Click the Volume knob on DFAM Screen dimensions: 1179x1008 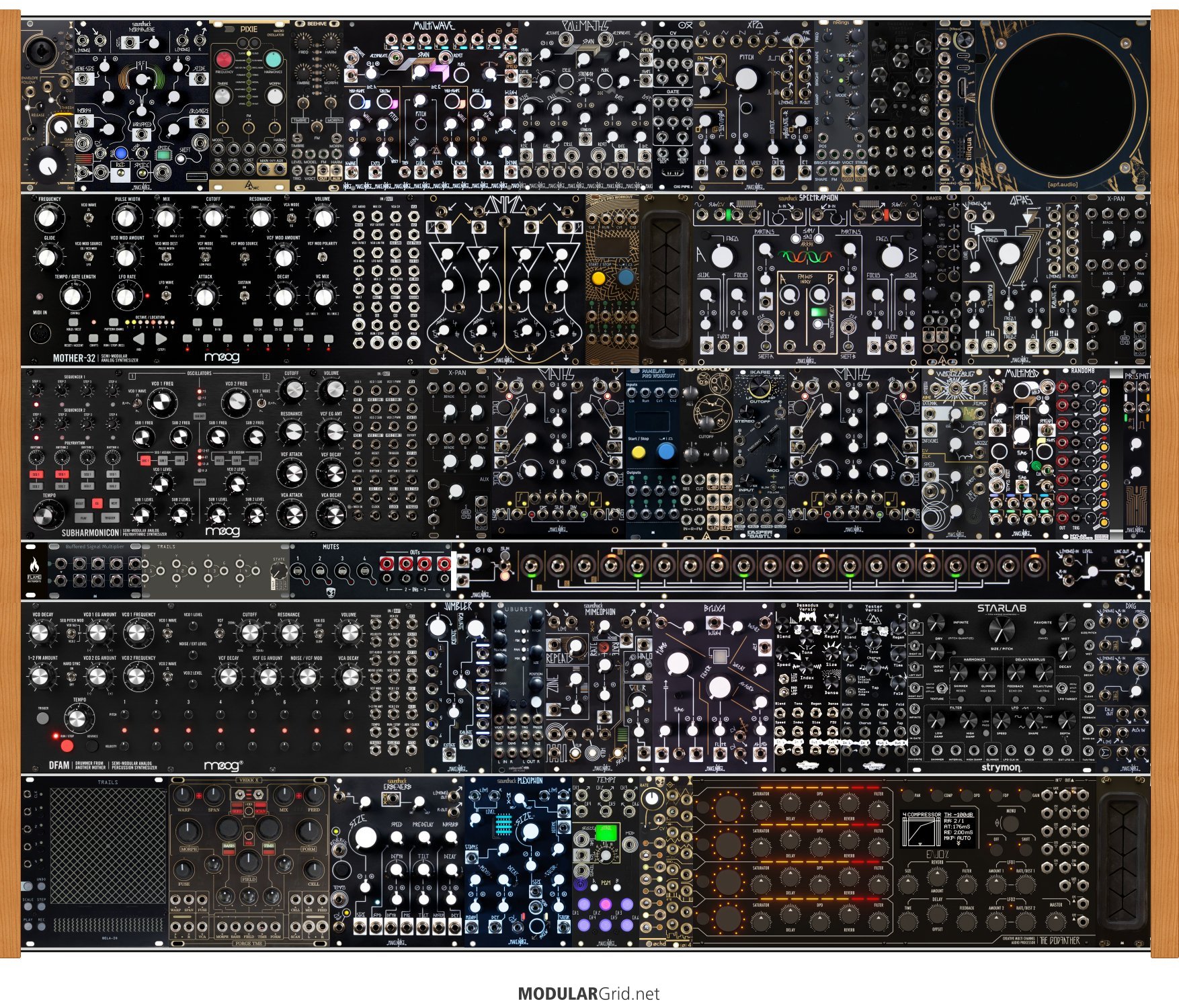point(349,634)
